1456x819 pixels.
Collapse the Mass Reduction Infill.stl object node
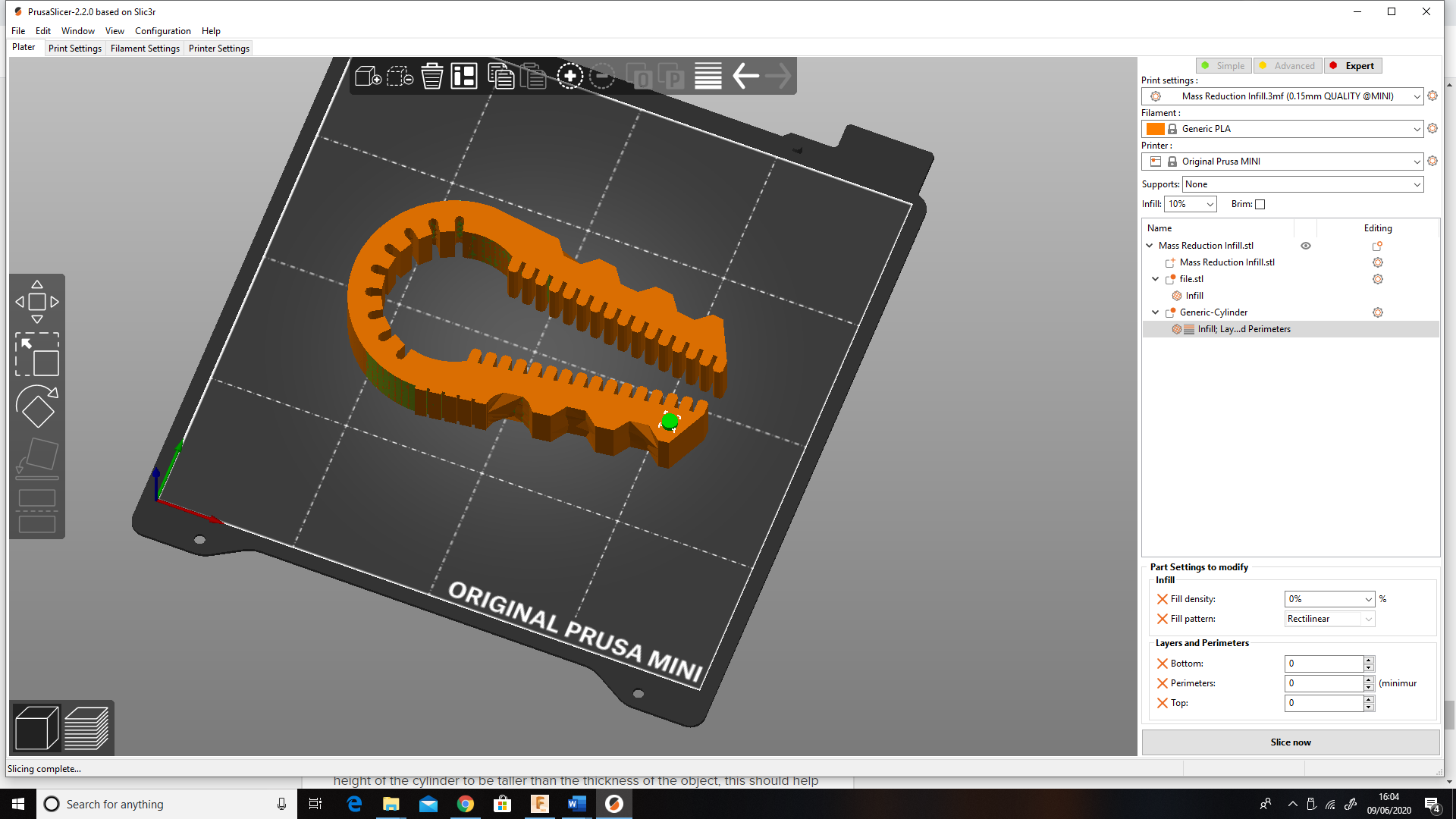tap(1150, 246)
